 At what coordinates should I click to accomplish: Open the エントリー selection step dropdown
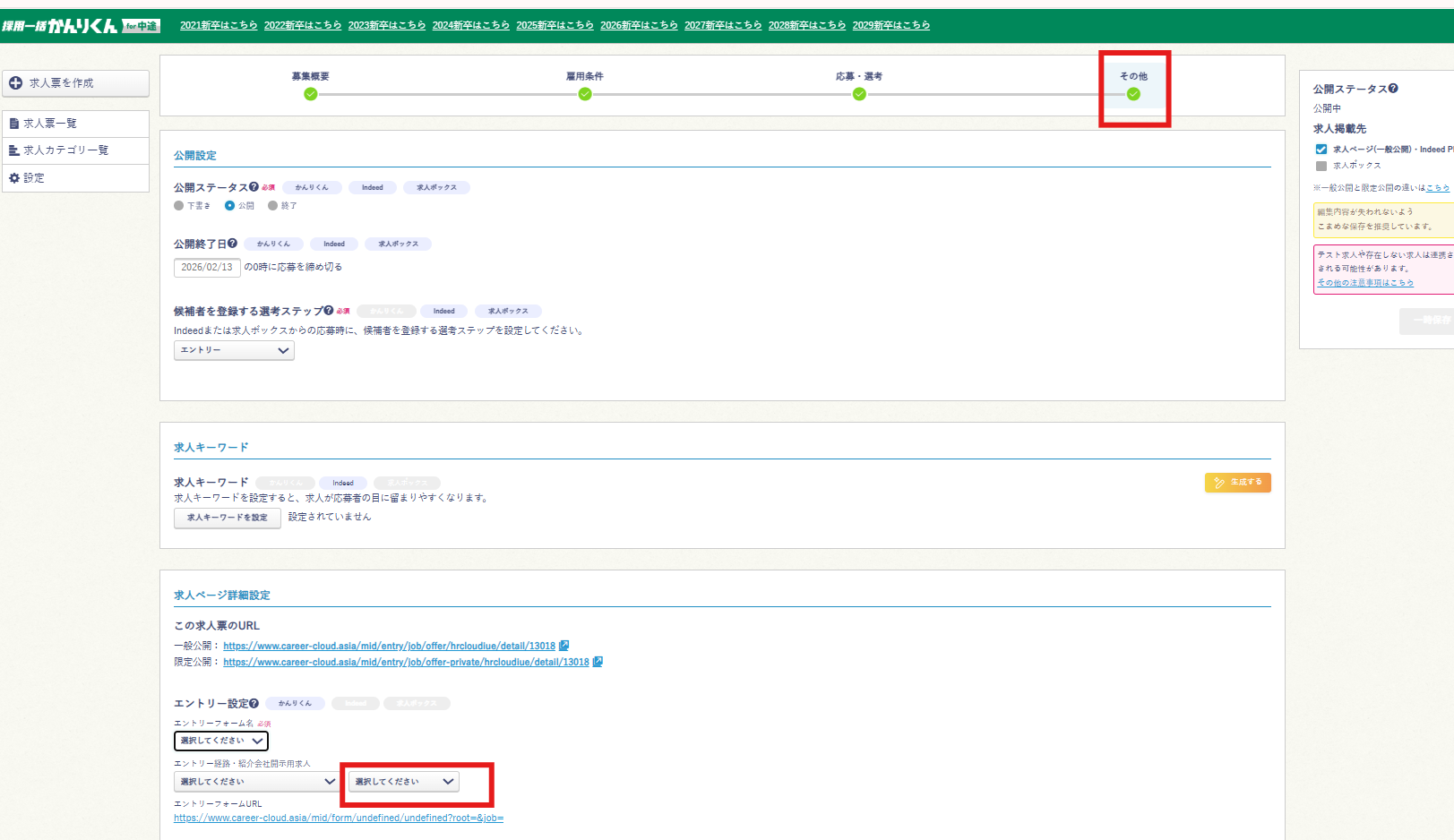click(234, 350)
